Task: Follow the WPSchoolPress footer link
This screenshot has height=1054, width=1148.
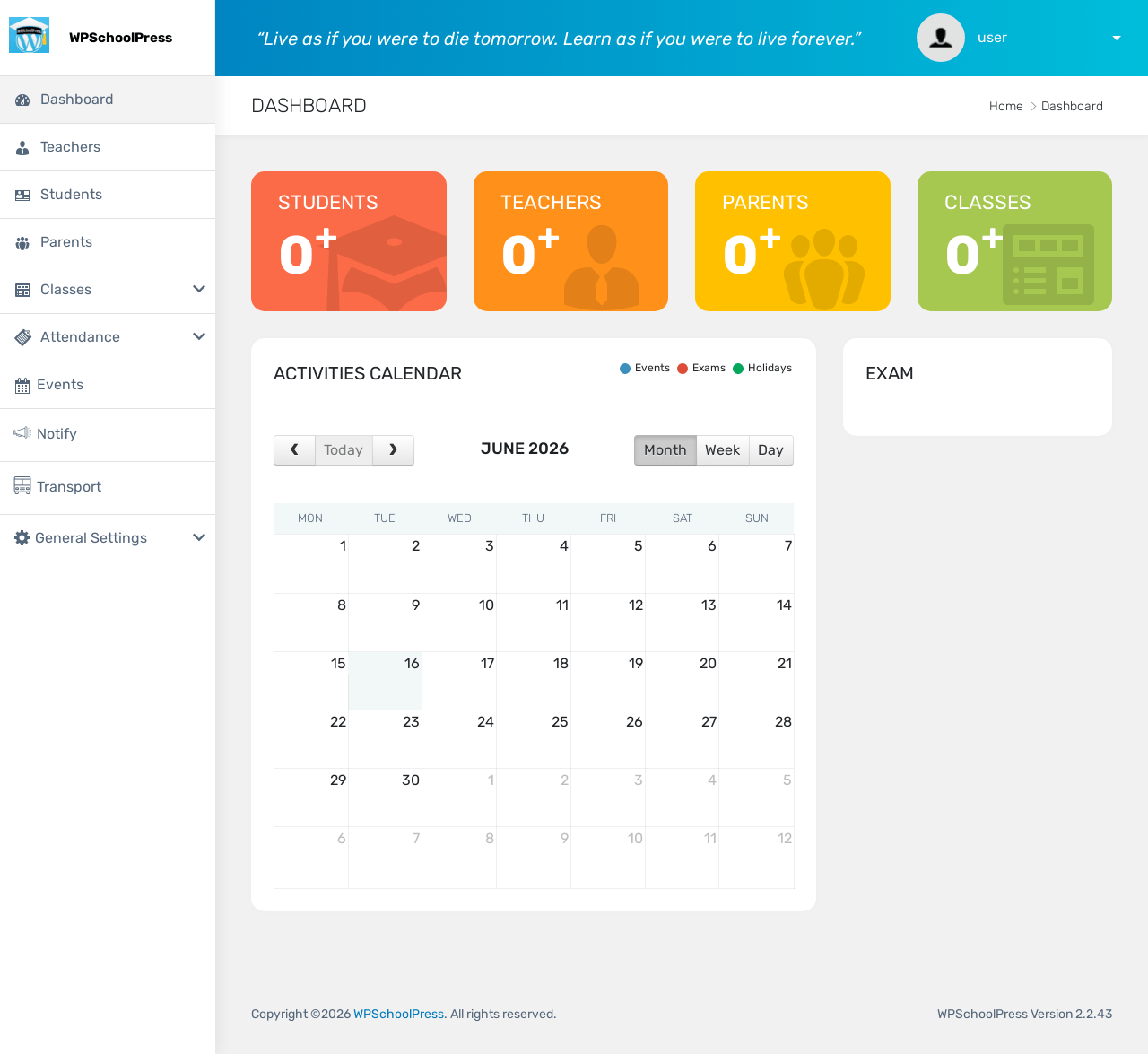Action: pyautogui.click(x=398, y=1014)
